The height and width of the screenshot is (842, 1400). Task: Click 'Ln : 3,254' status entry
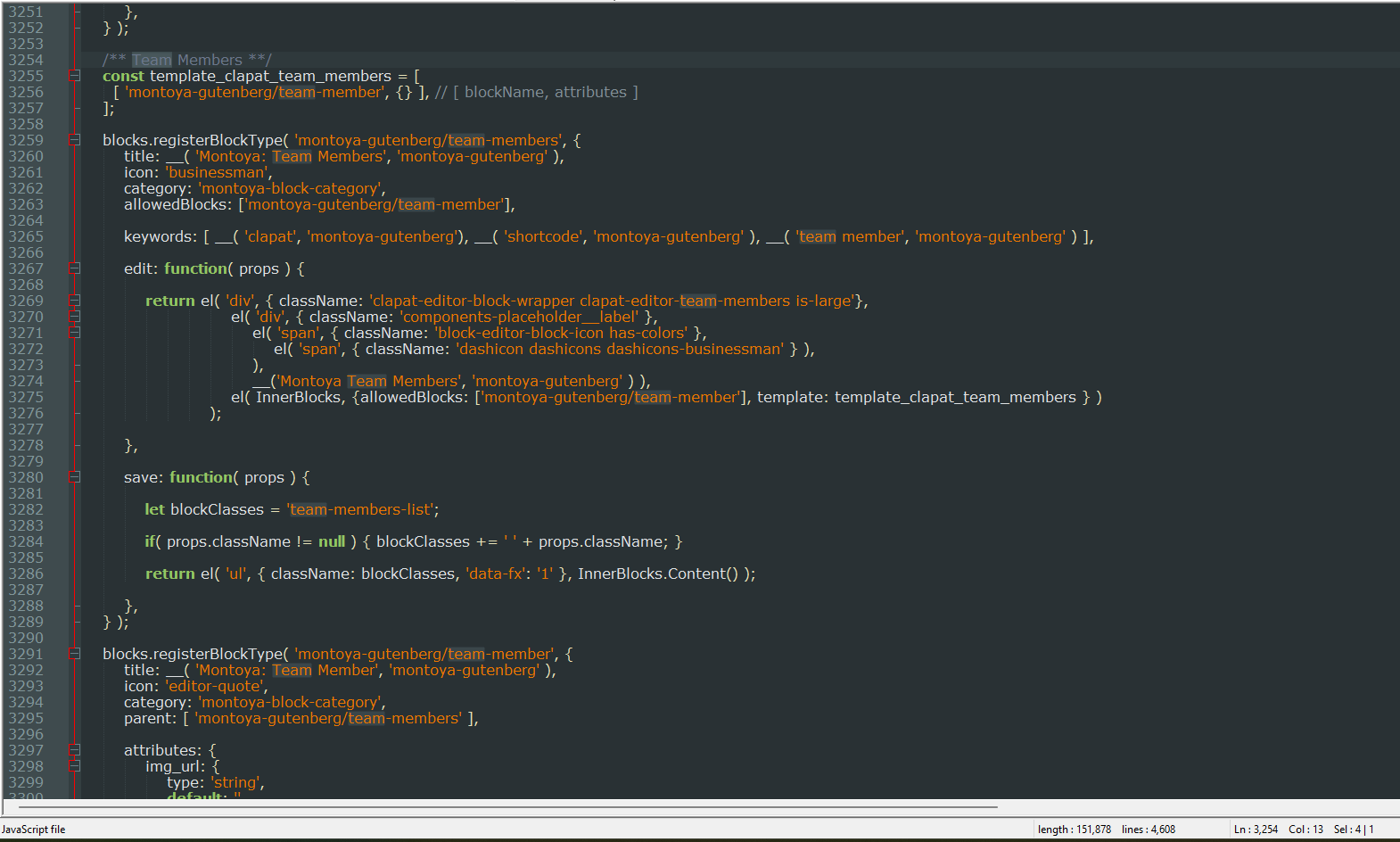pos(1256,830)
